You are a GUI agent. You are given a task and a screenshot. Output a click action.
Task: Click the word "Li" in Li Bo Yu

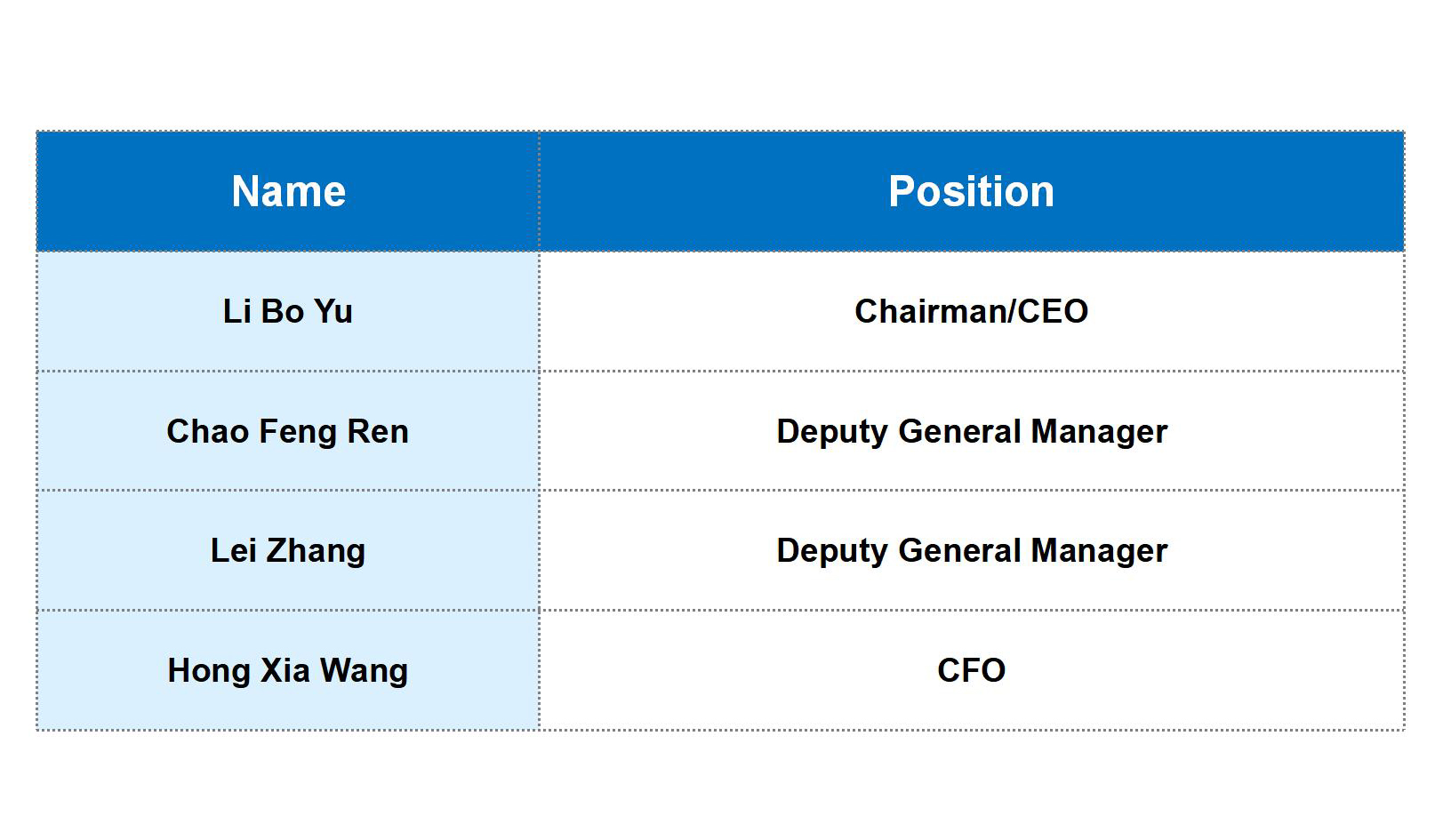point(236,312)
